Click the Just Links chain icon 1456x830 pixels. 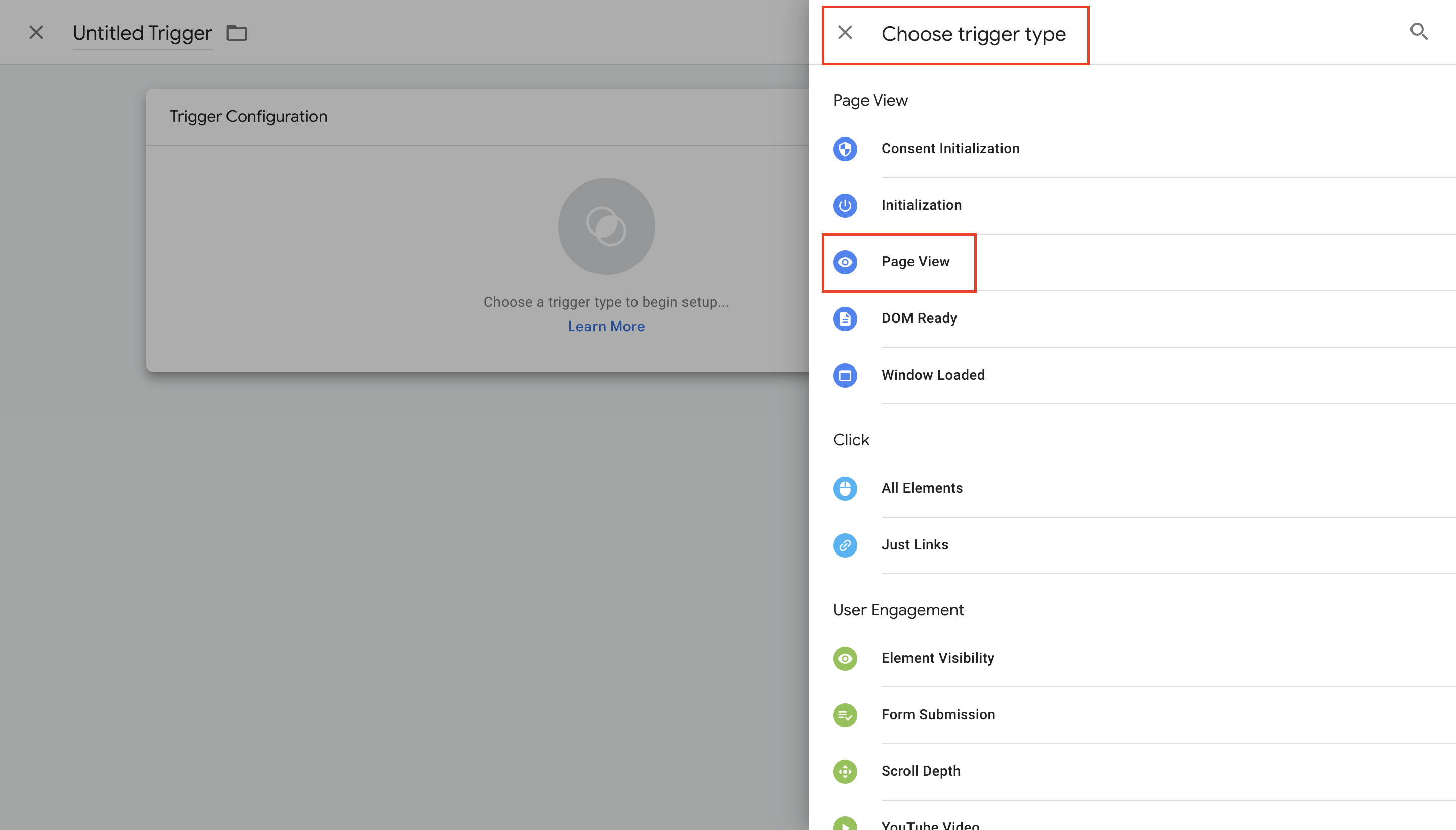click(845, 545)
